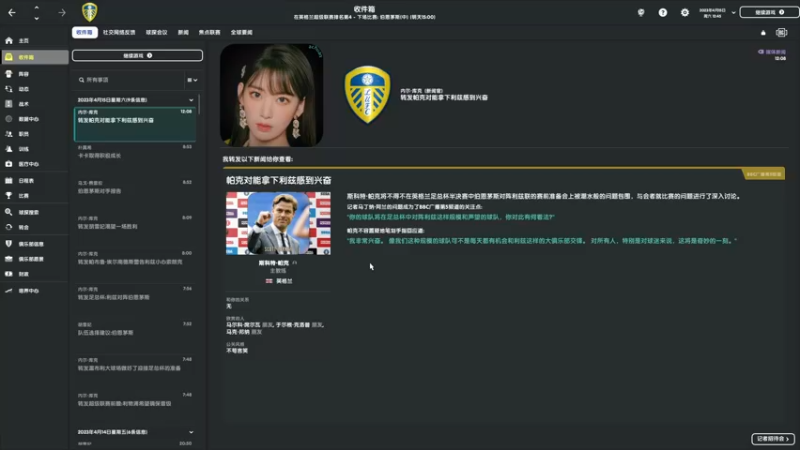Click the 马尔科·席尔瓦 friend link
800x450 pixels.
243,325
